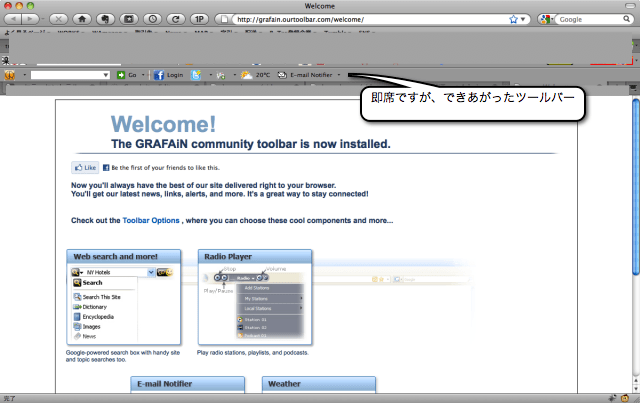Reload the page with the refresh icon
Image resolution: width=640 pixels, height=403 pixels.
(x=176, y=19)
